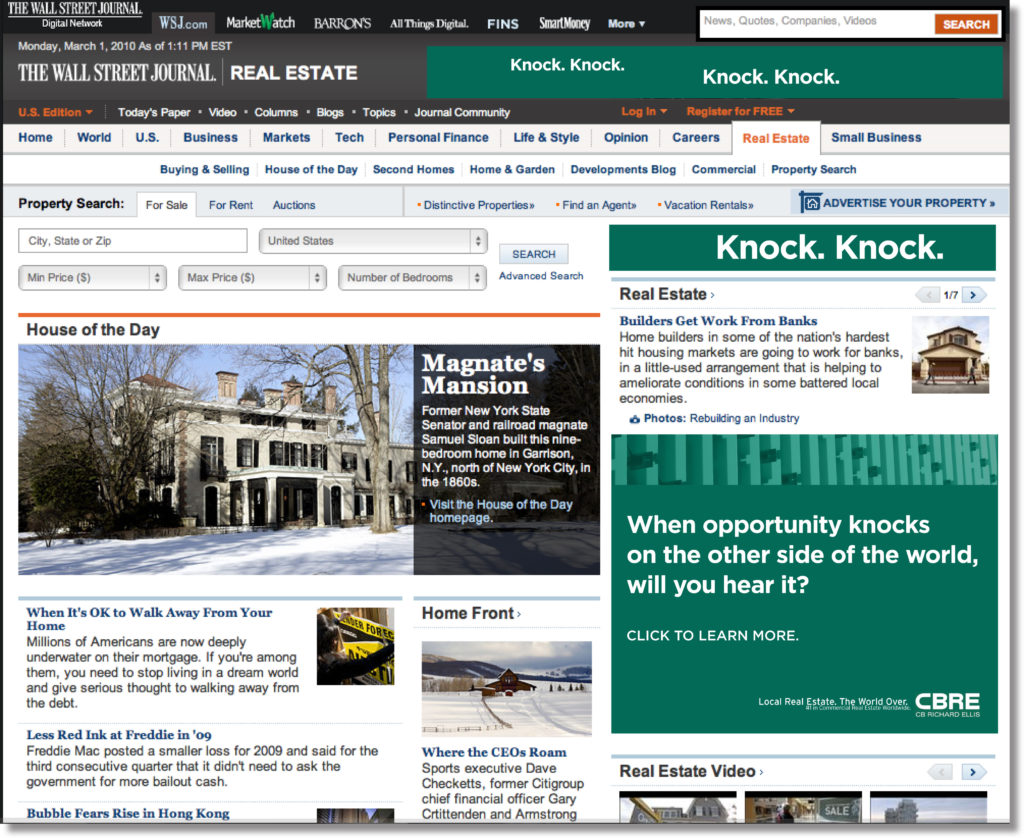Open Less Red Ink at Freddie article

tap(119, 735)
